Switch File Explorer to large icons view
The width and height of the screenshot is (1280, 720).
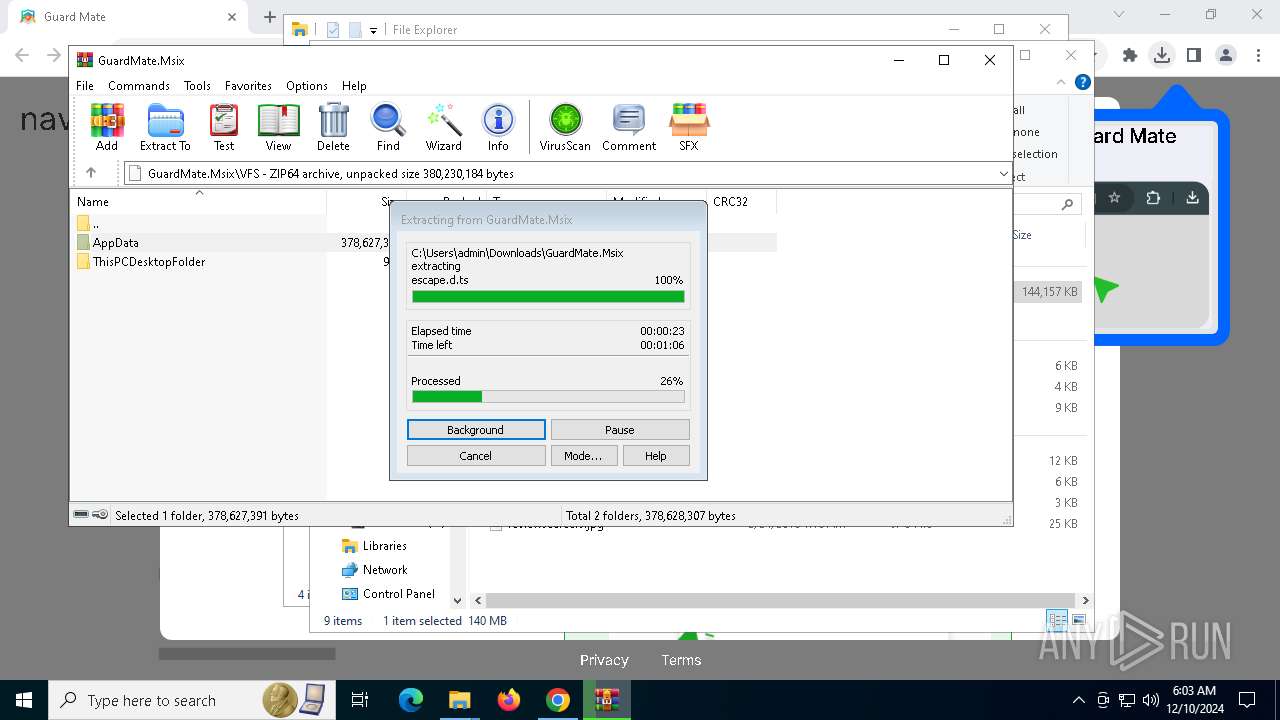(1079, 620)
